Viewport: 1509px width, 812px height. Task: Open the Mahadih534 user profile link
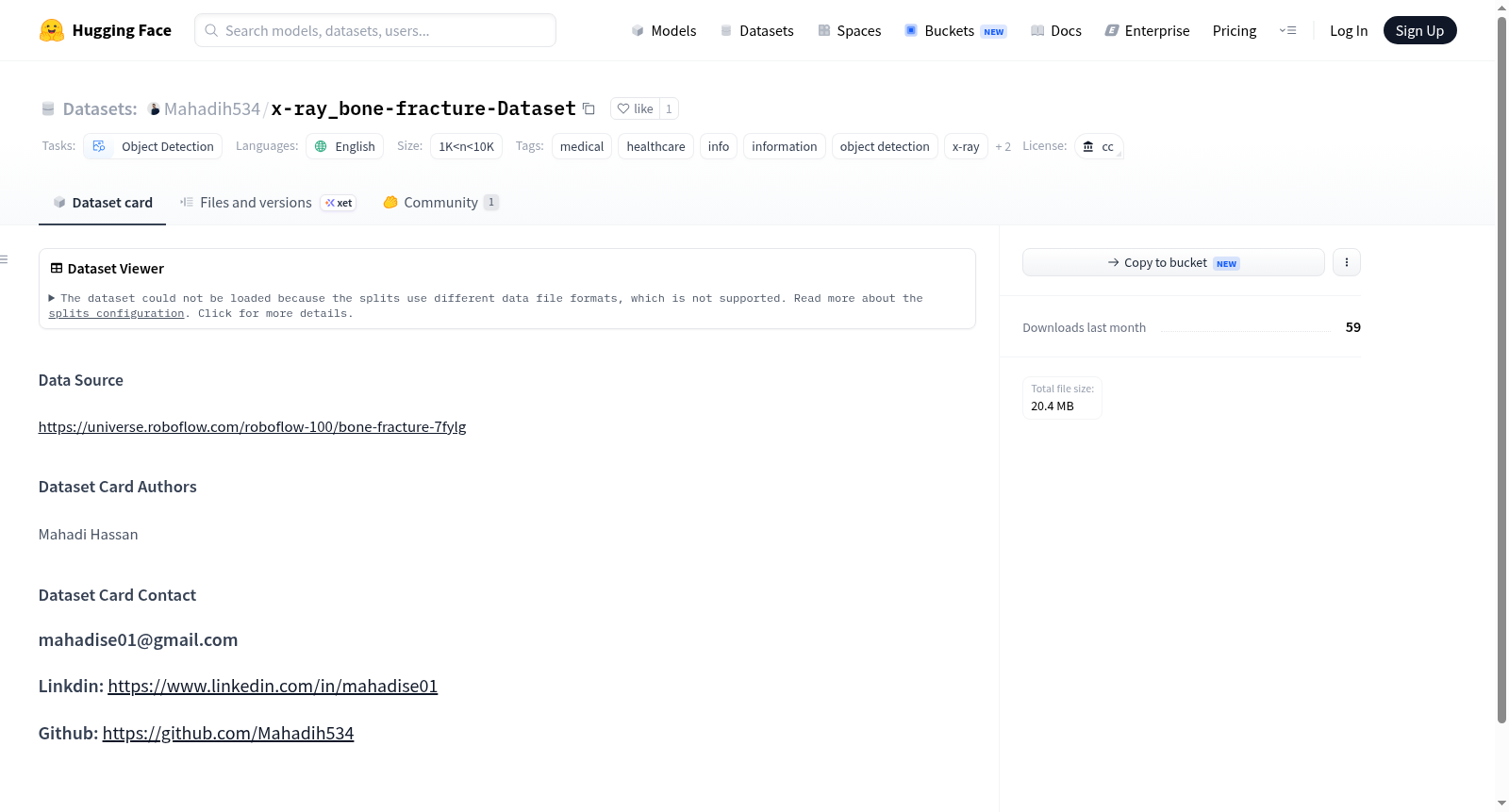click(x=203, y=108)
